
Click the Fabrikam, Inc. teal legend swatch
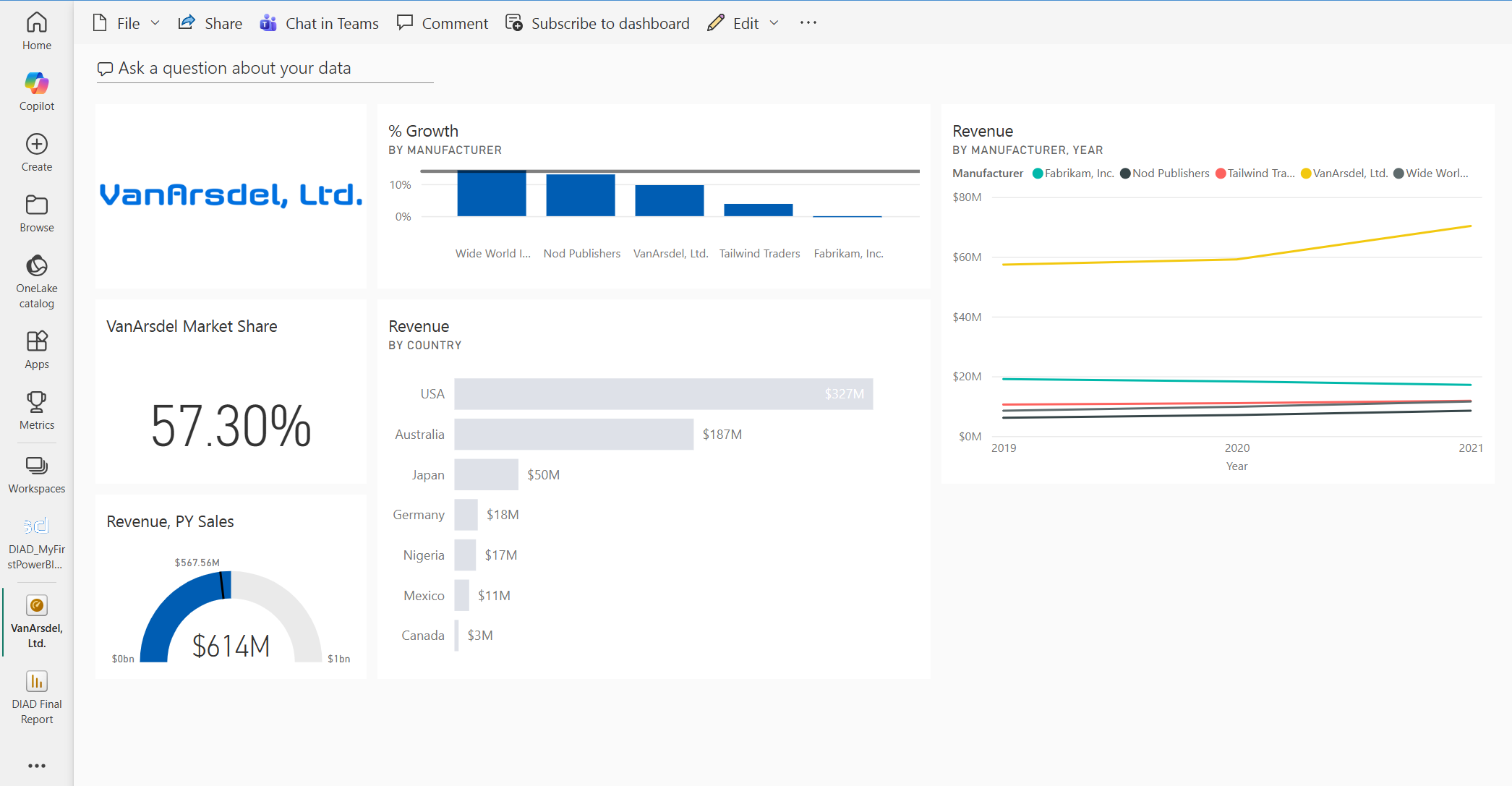1038,174
